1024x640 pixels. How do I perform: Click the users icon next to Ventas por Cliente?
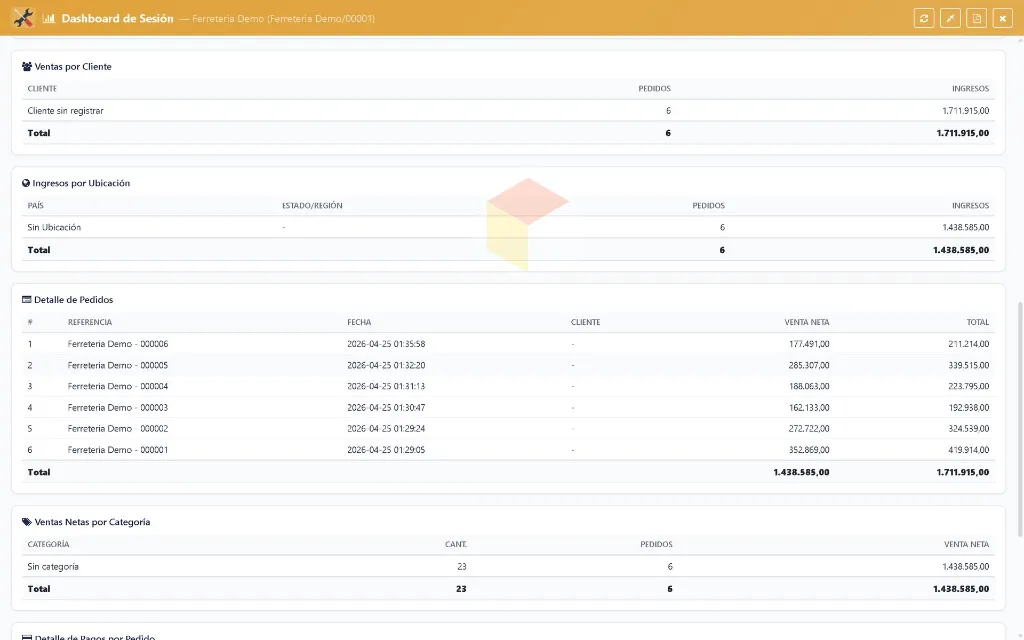(x=27, y=67)
